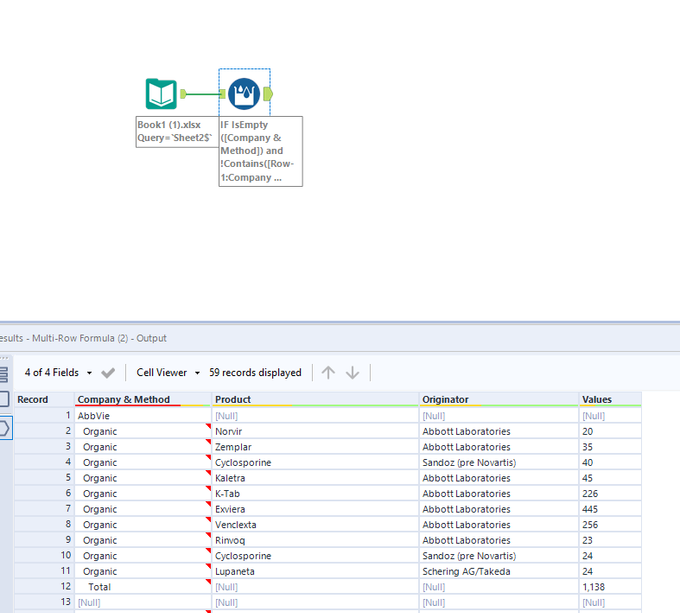Image resolution: width=680 pixels, height=613 pixels.
Task: Click the Originator column header
Action: point(499,399)
